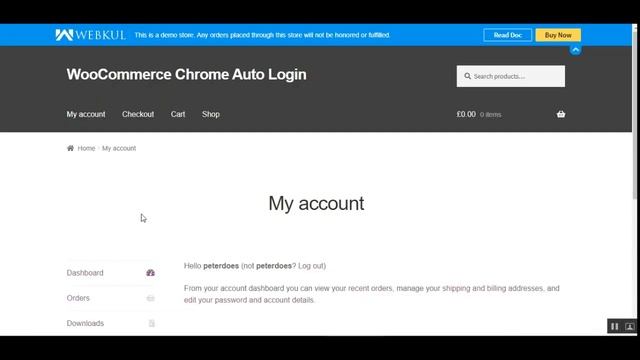
Task: Pause the video playback
Action: 615,326
